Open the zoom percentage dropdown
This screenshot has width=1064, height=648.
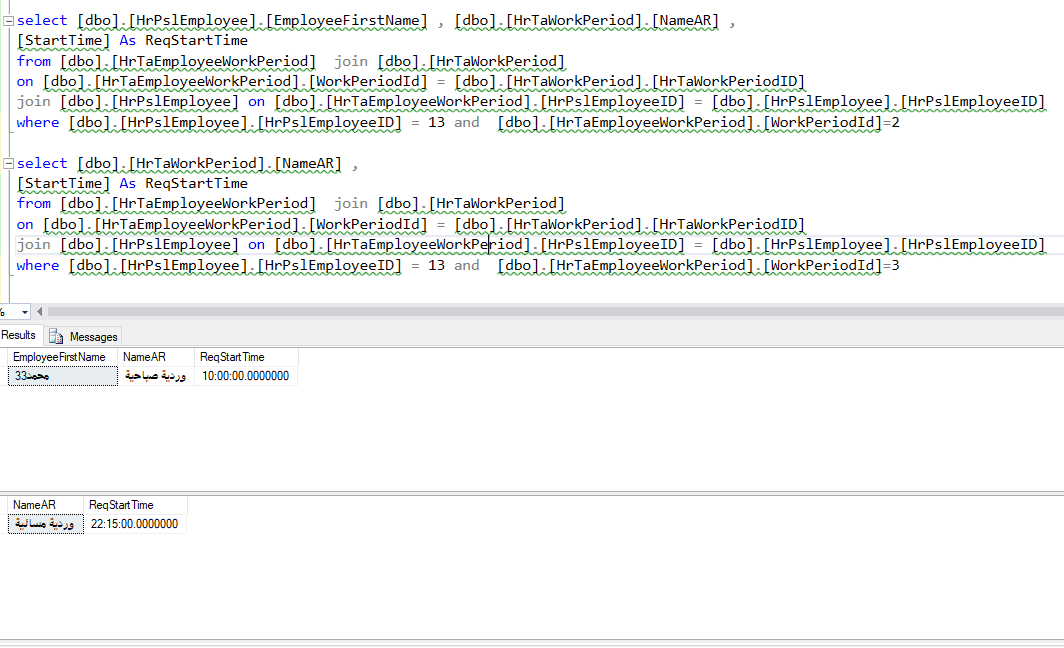(x=27, y=312)
